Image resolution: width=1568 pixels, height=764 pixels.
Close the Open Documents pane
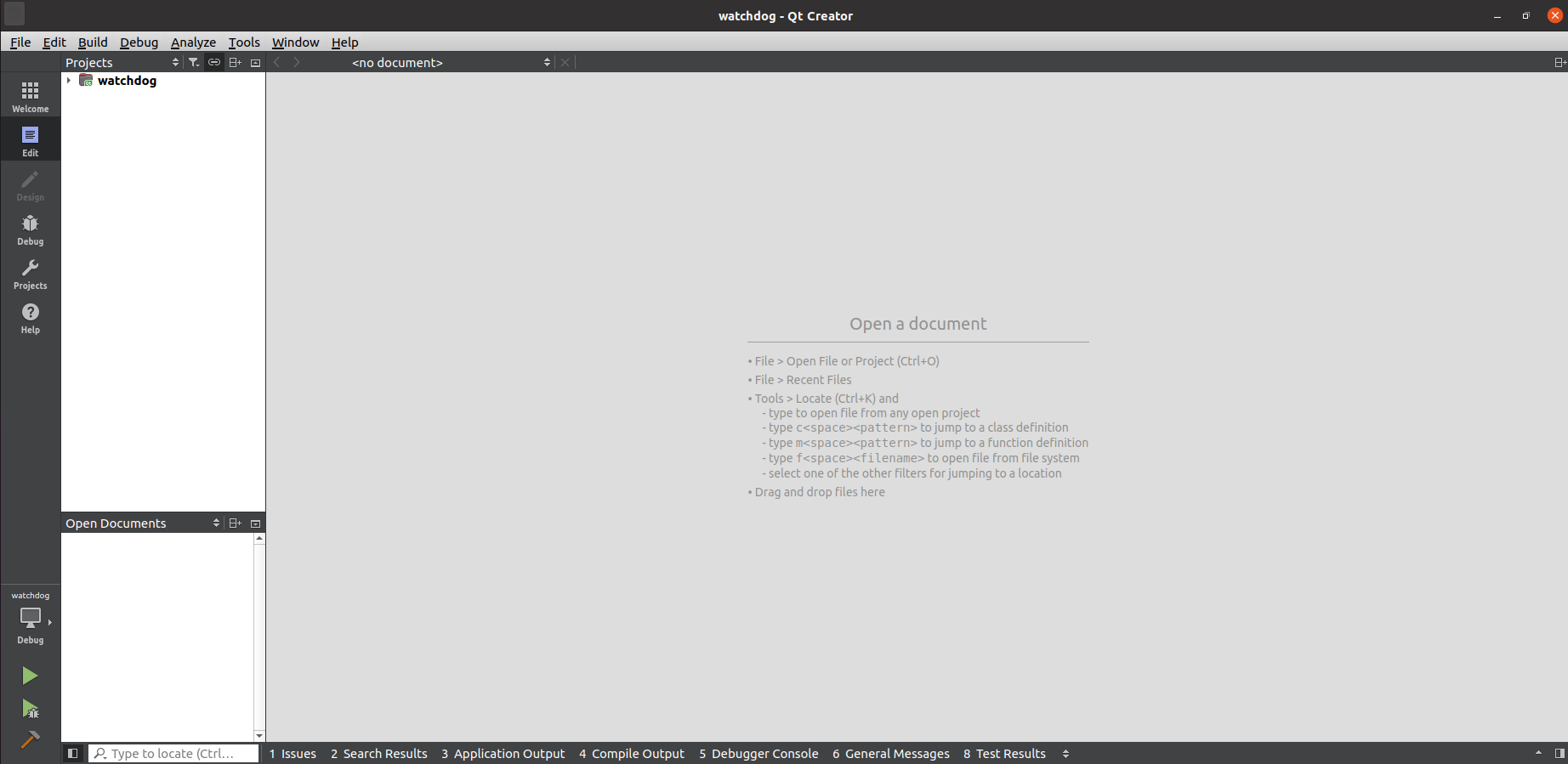click(255, 523)
